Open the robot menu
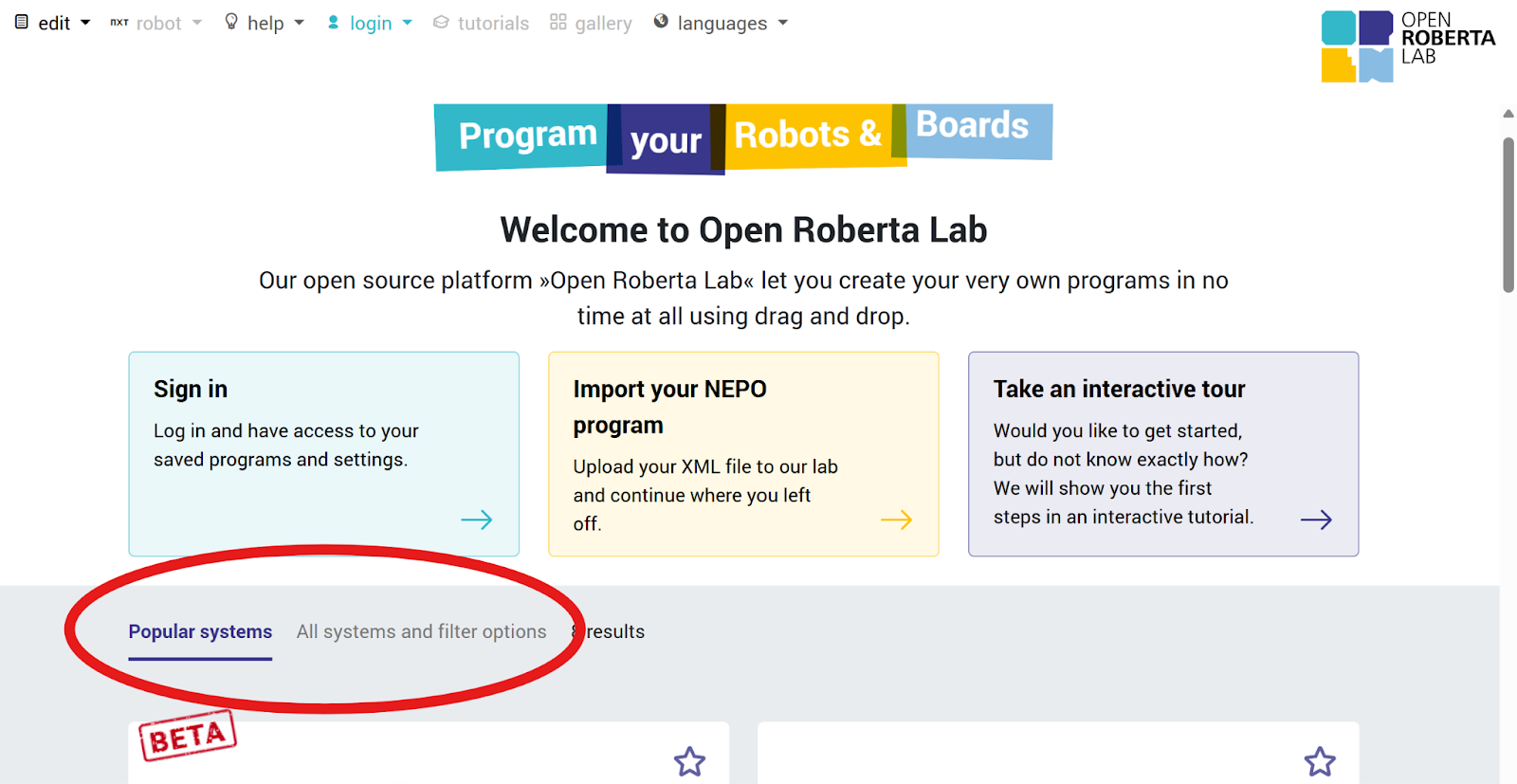The width and height of the screenshot is (1517, 784). (156, 23)
